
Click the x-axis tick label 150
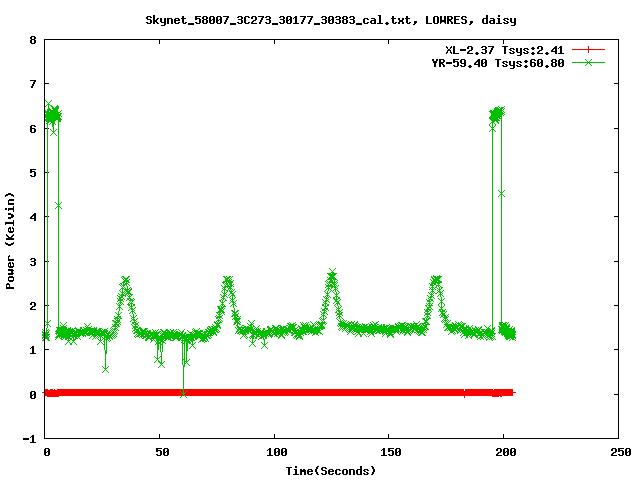click(x=391, y=452)
